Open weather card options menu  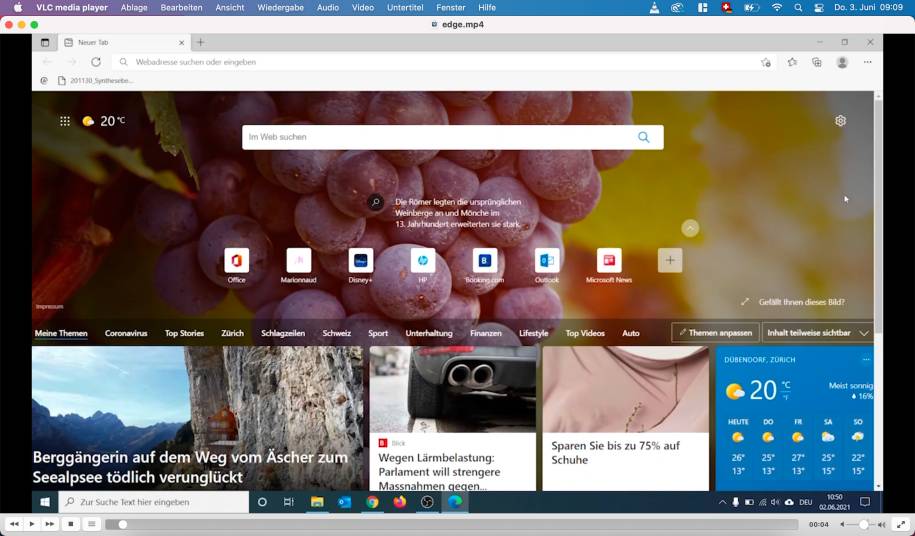pos(866,359)
